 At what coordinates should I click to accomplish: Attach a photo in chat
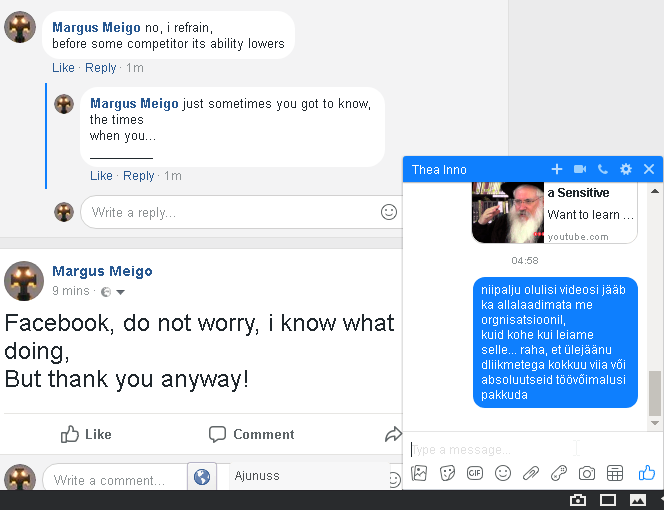pyautogui.click(x=419, y=473)
